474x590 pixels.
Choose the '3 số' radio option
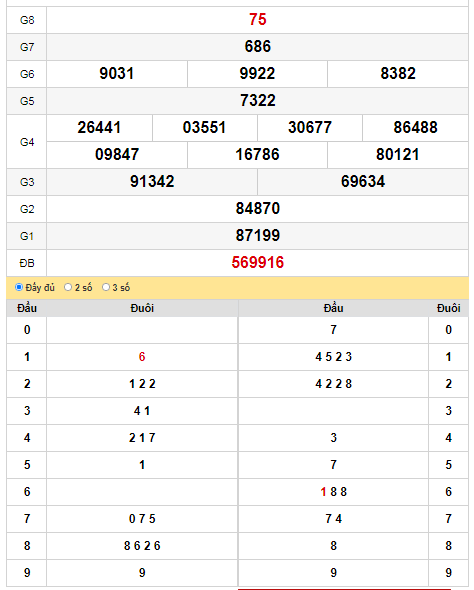(x=106, y=287)
